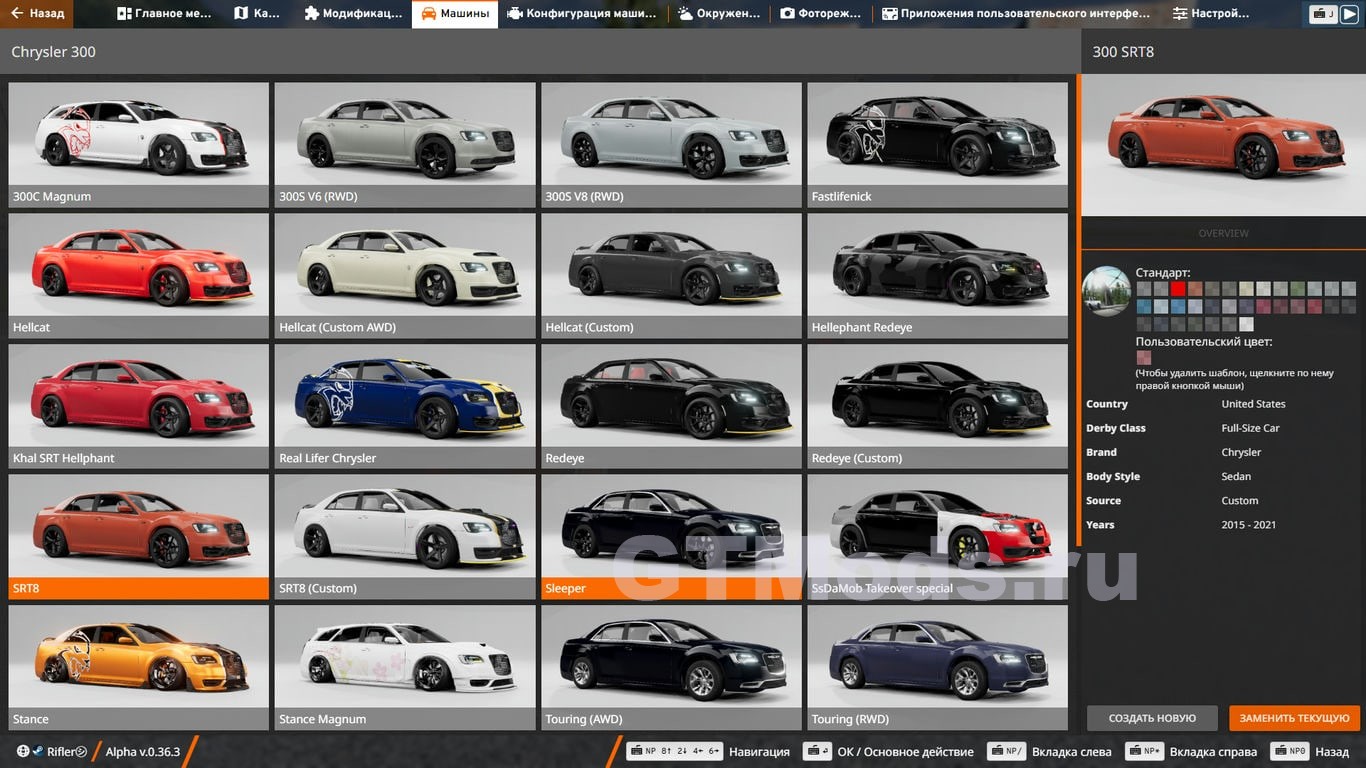The image size is (1366, 768).
Task: Select the Stance Magnum wagon
Action: coord(405,667)
